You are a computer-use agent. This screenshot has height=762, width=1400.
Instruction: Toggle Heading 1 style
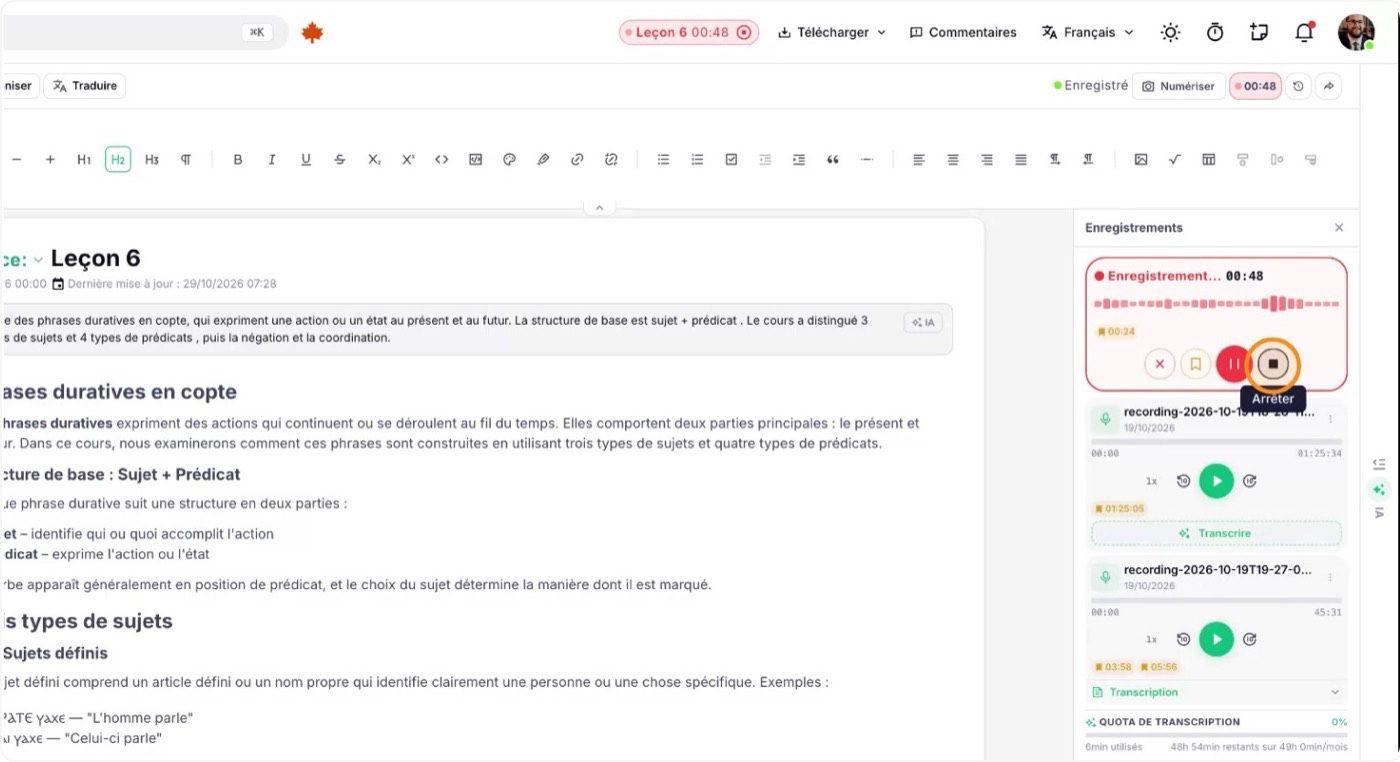[84, 160]
